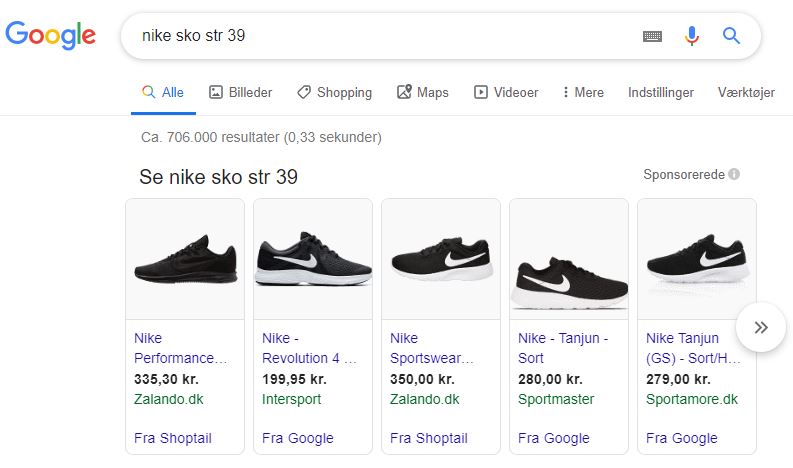Go to the Google logo homepage
The image size is (793, 468).
click(x=51, y=36)
